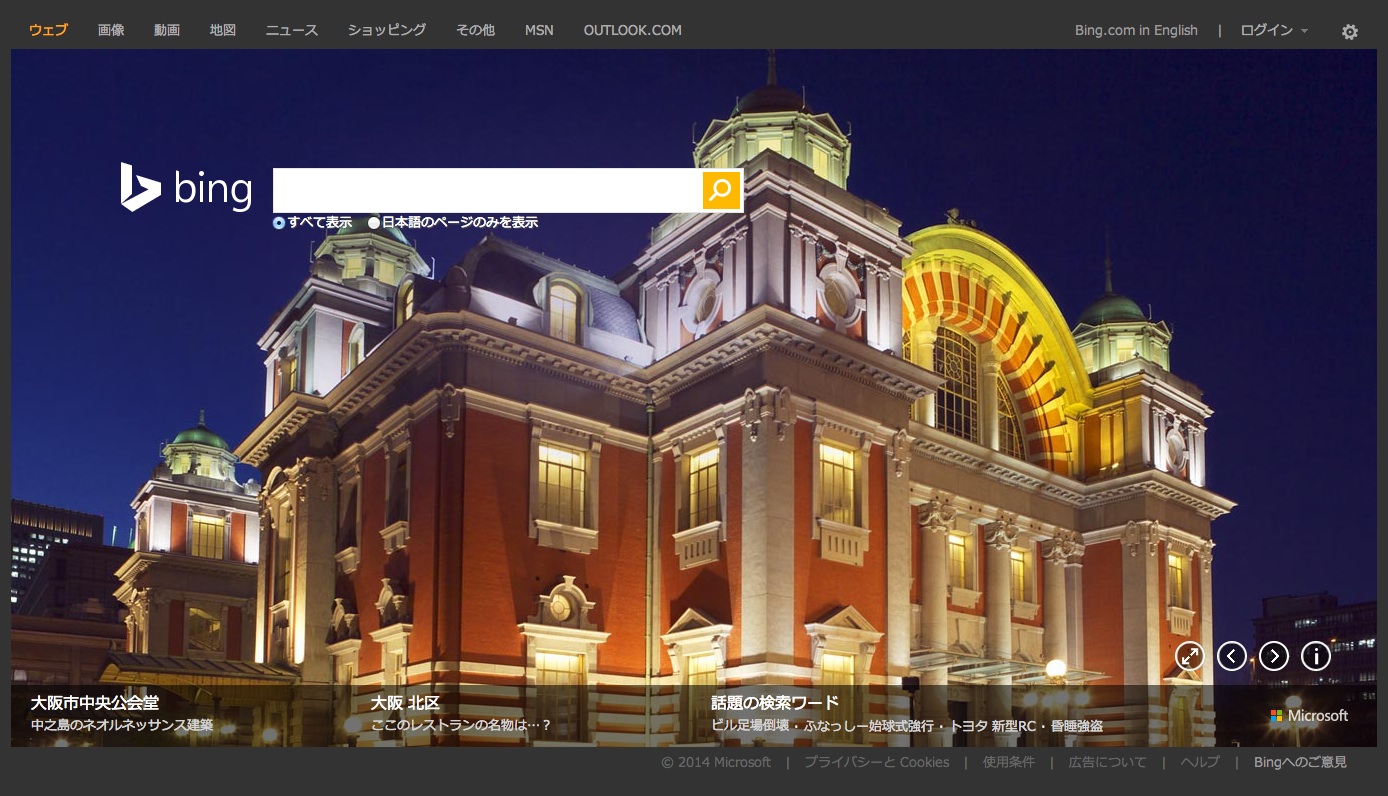Image resolution: width=1388 pixels, height=796 pixels.
Task: Click the Bing logo
Action: click(186, 188)
